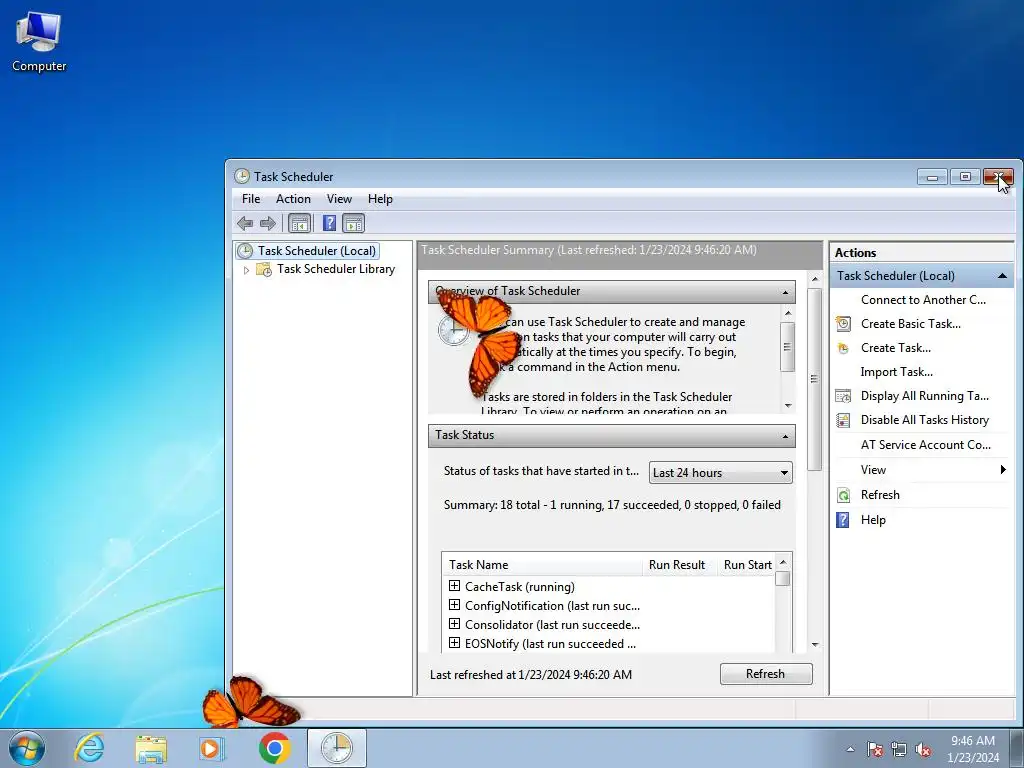Click the taskbar clock showing 9:46 AM
1024x768 pixels.
pos(973,749)
